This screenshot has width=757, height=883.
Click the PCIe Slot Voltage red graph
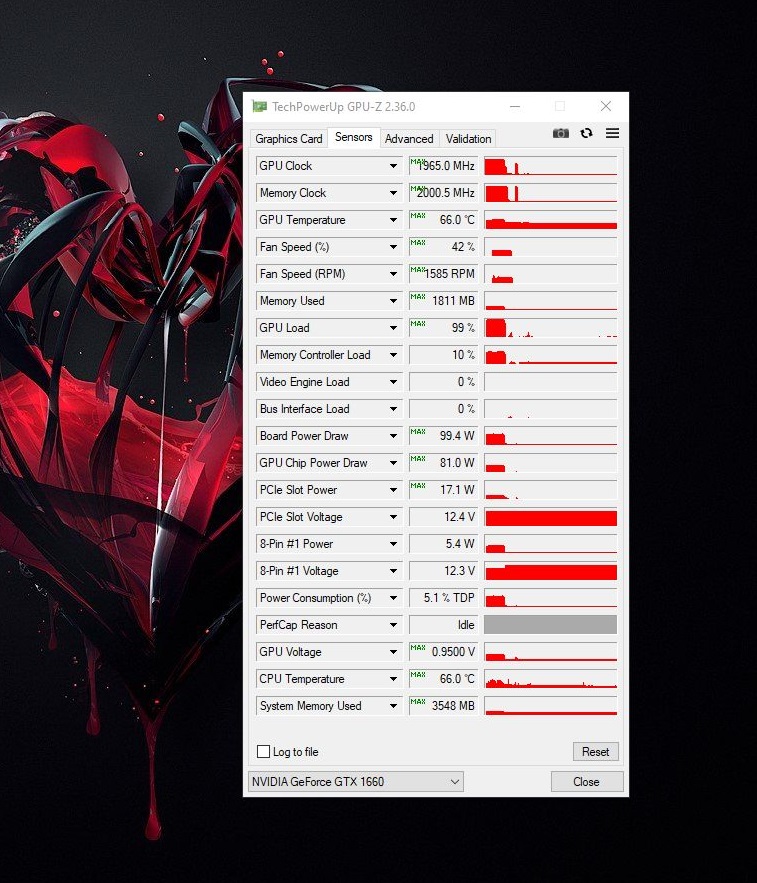point(551,518)
